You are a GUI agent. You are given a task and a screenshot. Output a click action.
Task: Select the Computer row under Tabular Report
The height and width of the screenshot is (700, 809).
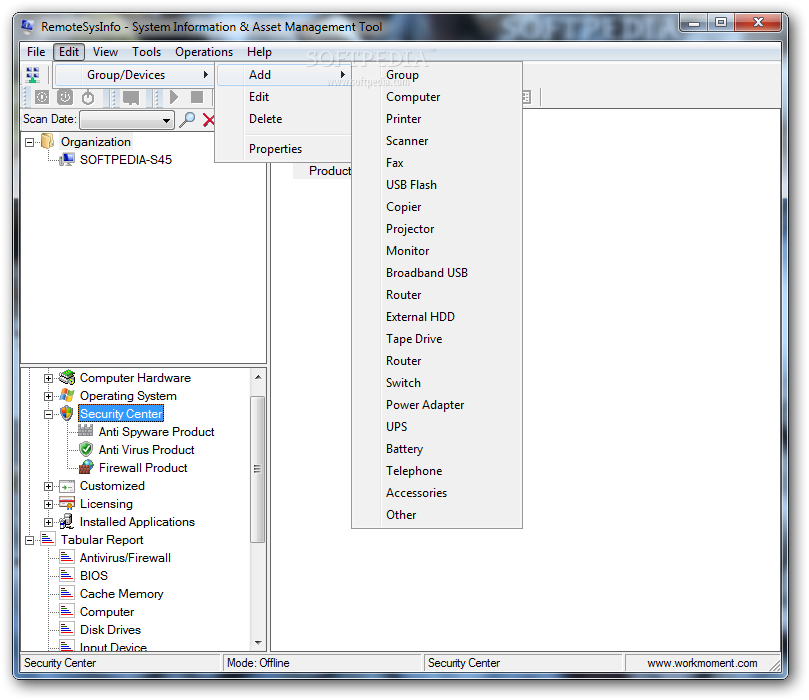point(107,612)
